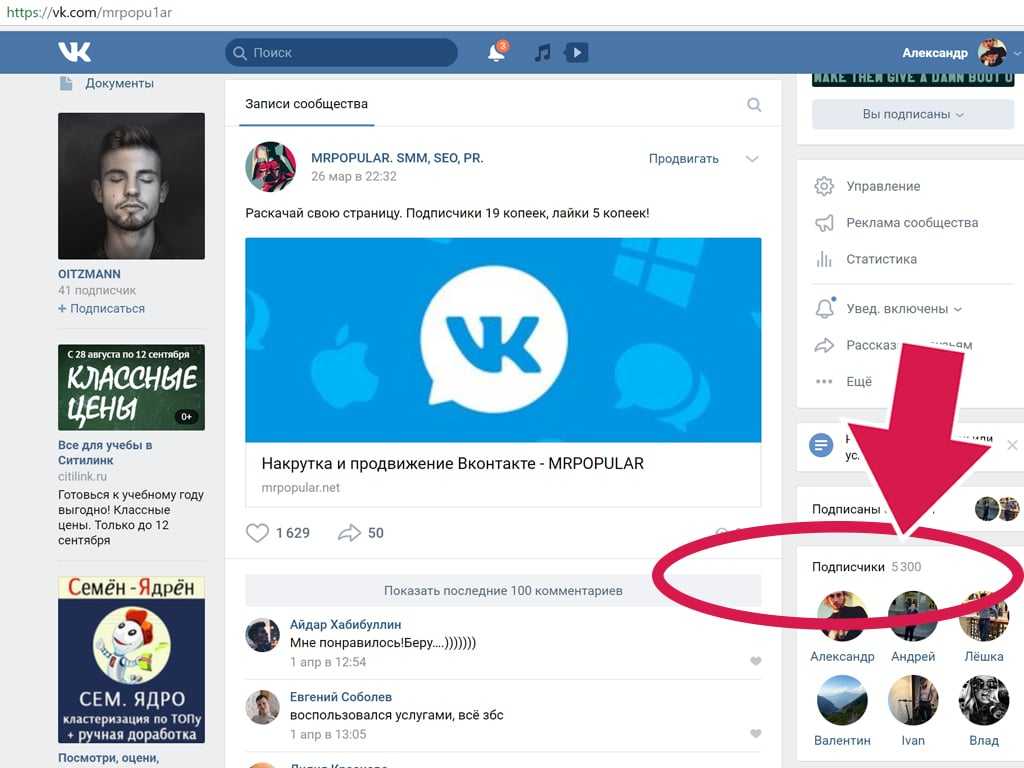The image size is (1024, 768).
Task: Click the three dots icon near Ещё
Action: 824,381
